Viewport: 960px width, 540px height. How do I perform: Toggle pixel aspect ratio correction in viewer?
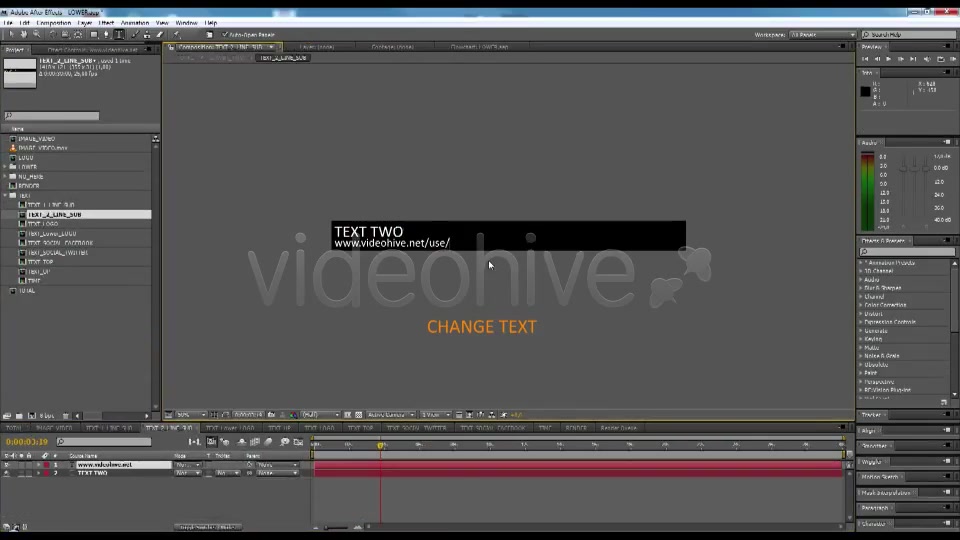459,415
